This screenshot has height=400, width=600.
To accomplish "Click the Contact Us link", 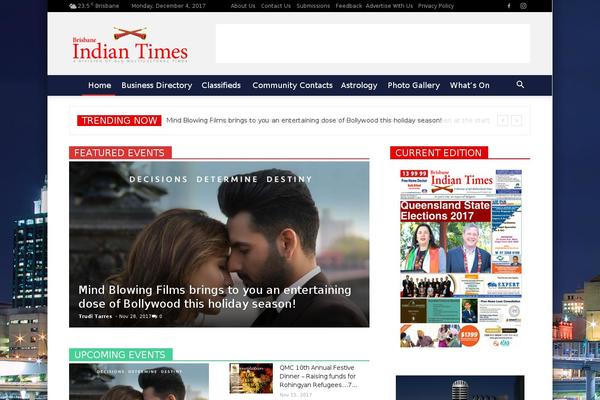I will click(x=276, y=6).
